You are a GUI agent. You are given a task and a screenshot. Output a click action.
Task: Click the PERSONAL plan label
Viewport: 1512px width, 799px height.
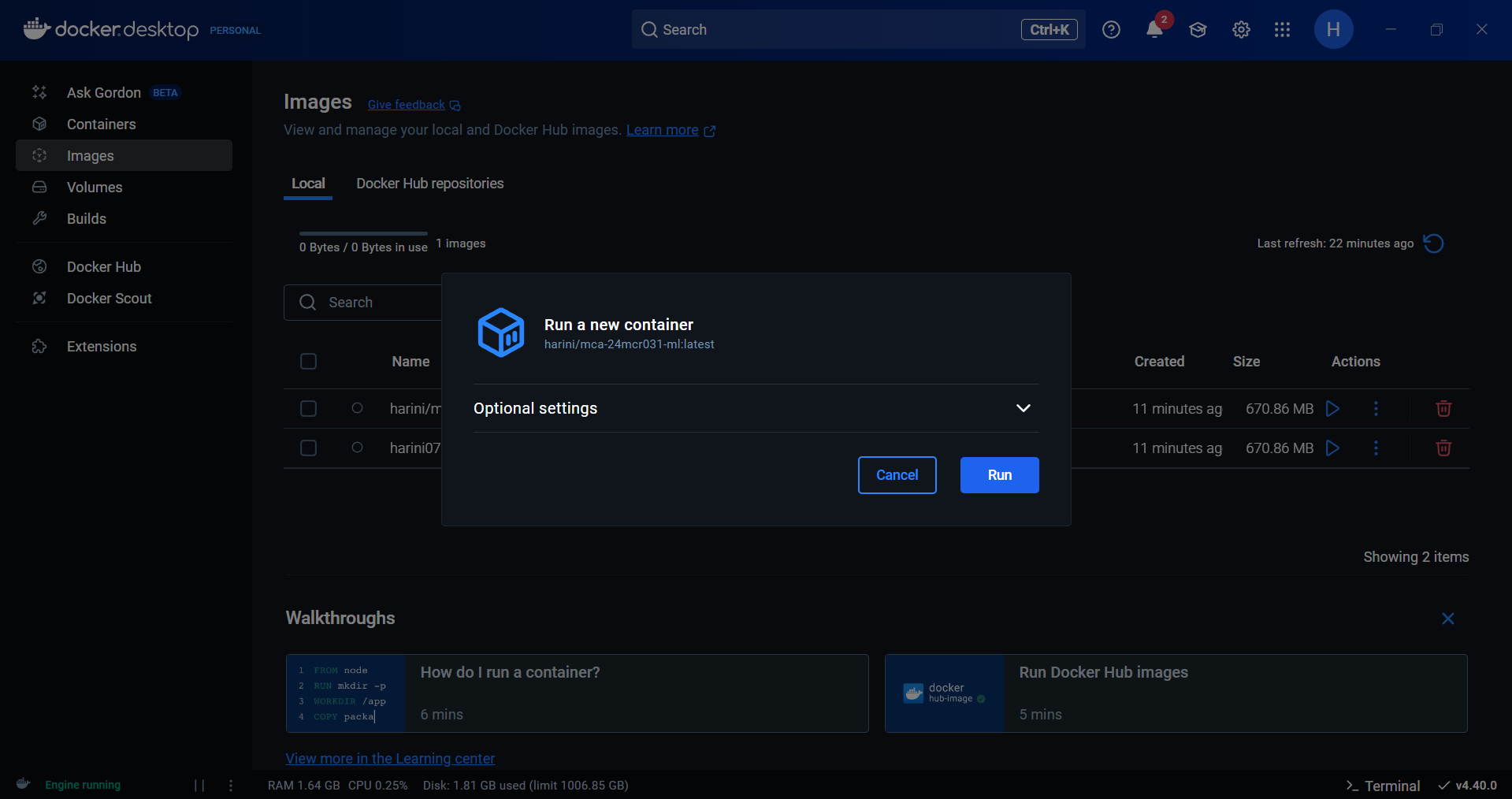pos(235,31)
